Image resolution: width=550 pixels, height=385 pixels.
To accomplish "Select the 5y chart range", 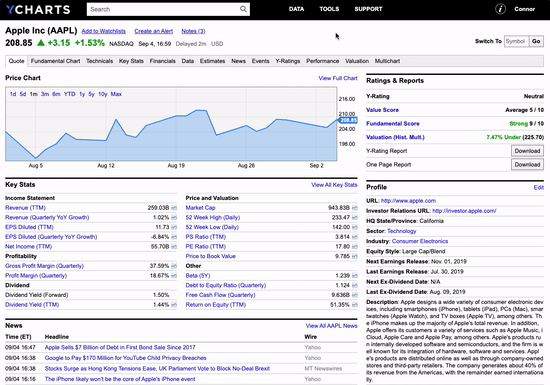I will tap(92, 94).
